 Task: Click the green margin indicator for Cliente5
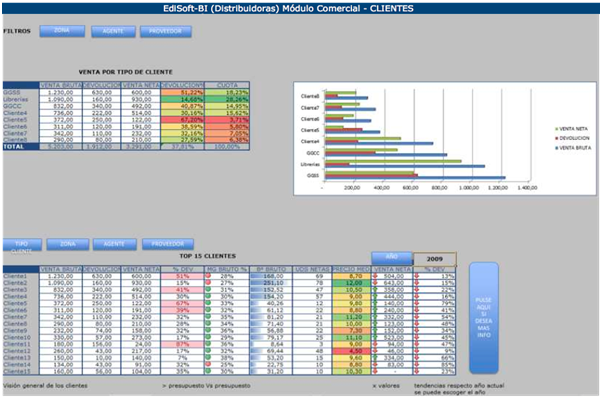point(208,303)
